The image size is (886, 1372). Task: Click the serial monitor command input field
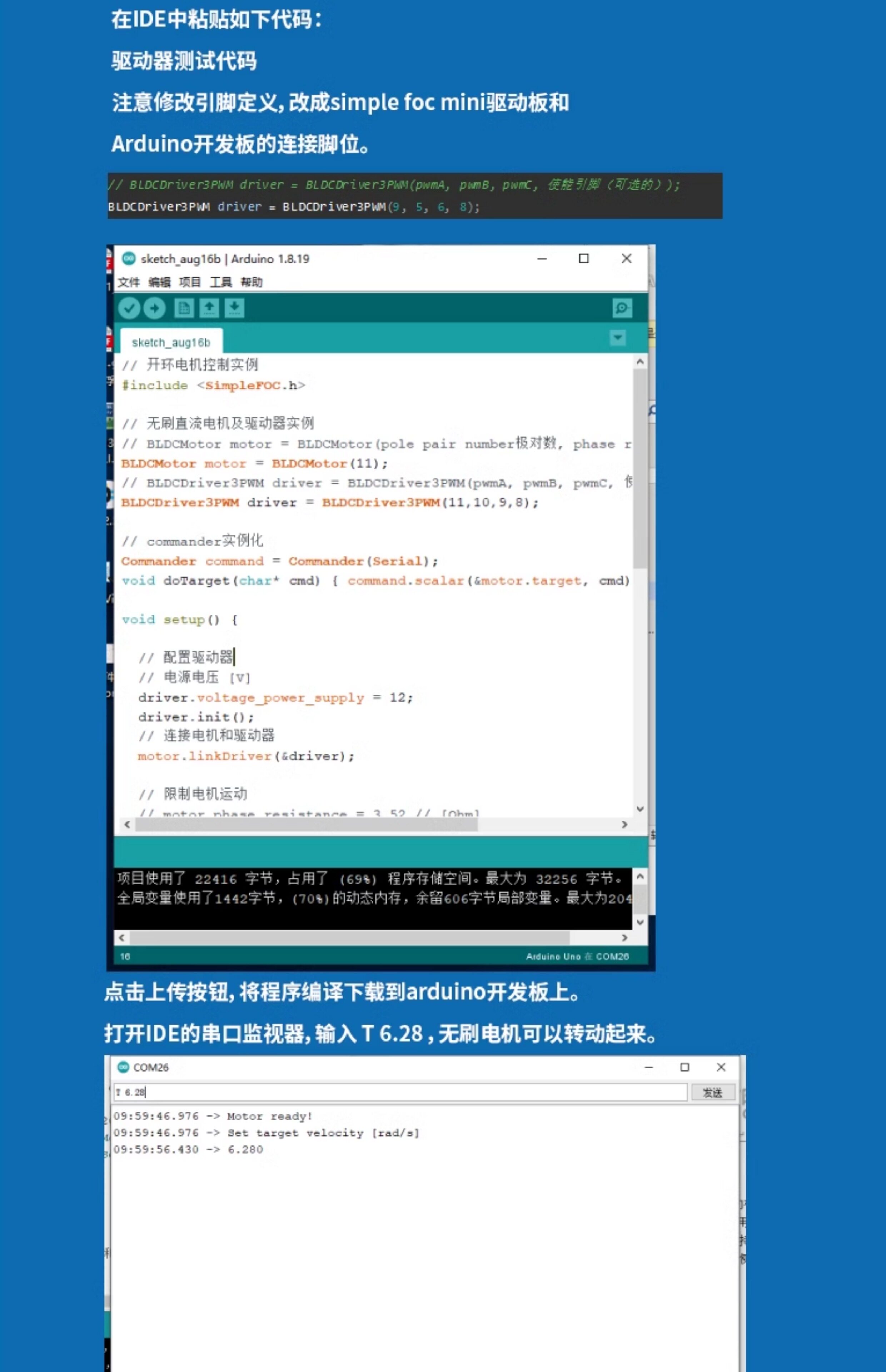pyautogui.click(x=400, y=1092)
